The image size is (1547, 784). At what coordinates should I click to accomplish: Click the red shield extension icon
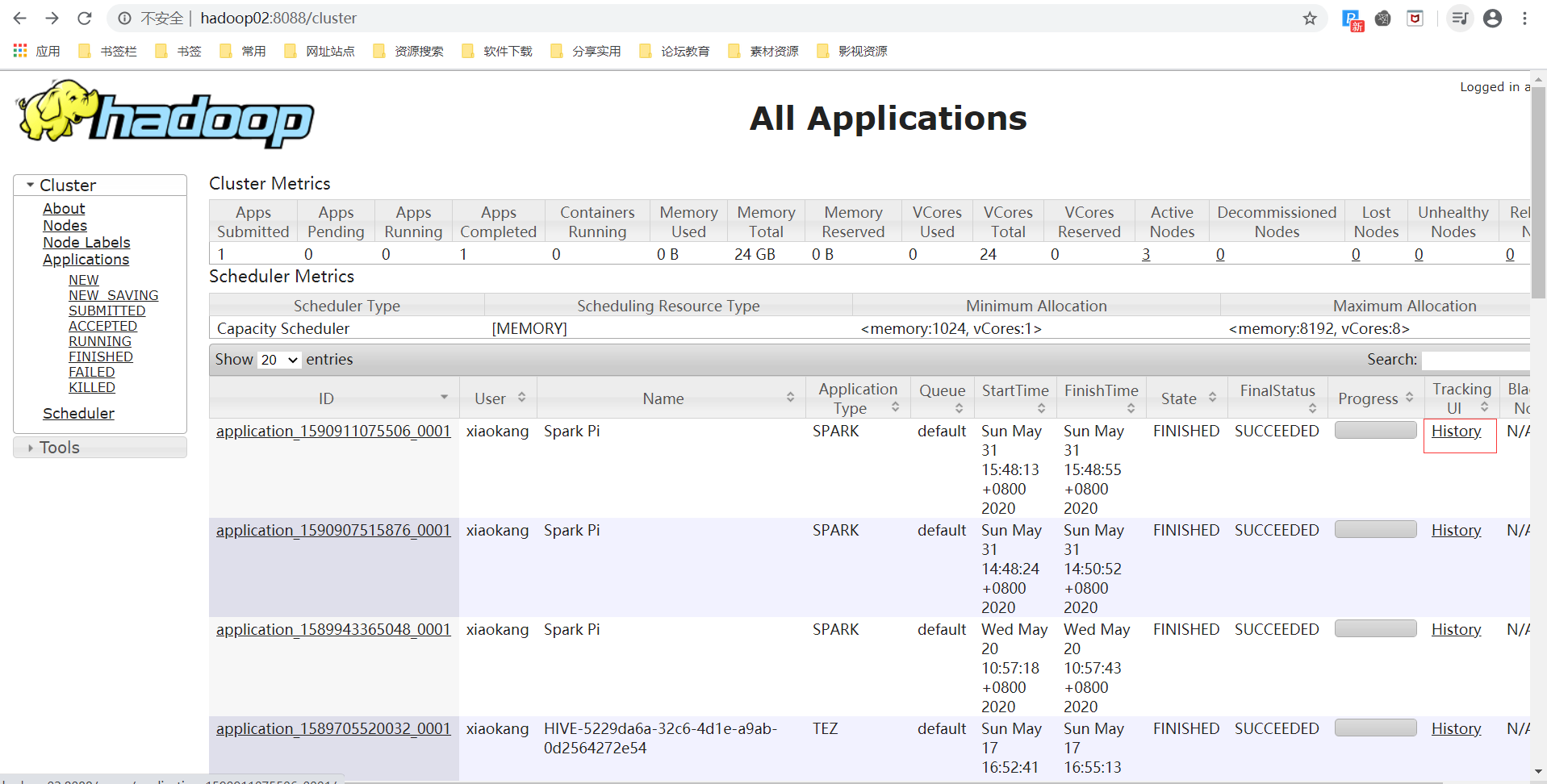(x=1415, y=18)
